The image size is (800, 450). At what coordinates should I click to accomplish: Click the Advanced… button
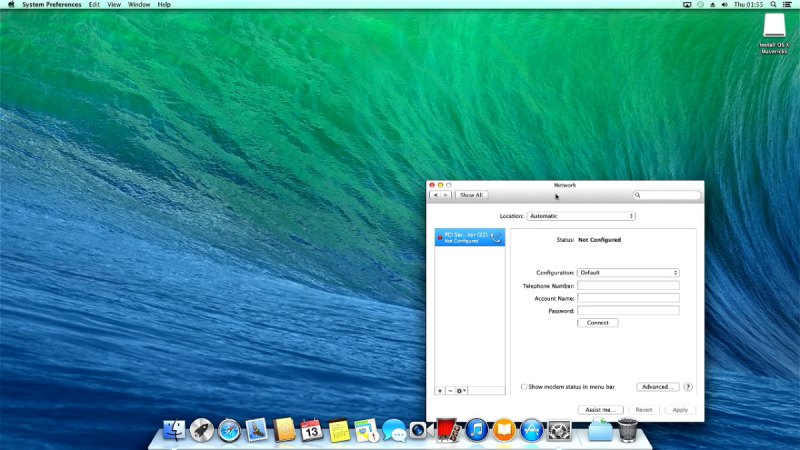pyautogui.click(x=657, y=387)
